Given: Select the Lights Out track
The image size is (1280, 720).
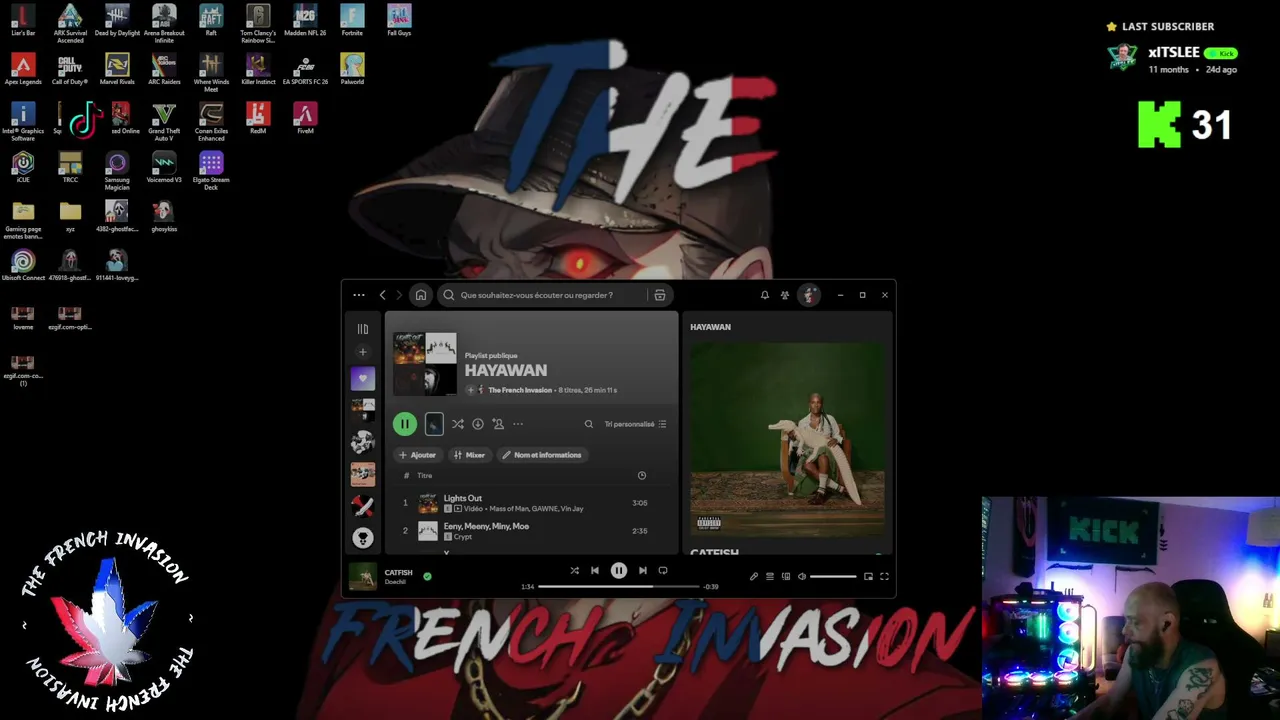Looking at the screenshot, I should coord(530,503).
